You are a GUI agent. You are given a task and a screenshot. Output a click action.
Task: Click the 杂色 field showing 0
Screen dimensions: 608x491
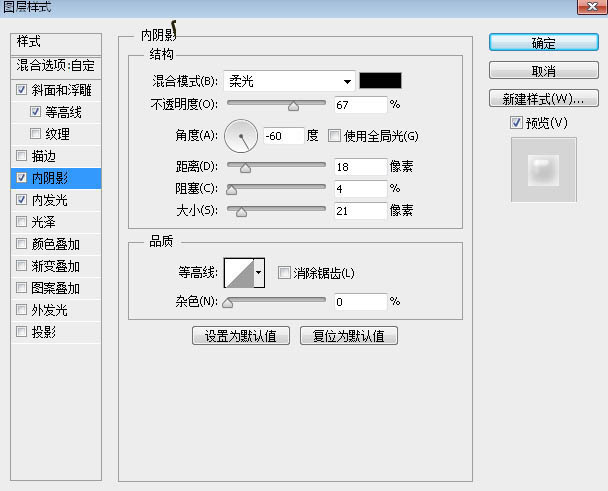pyautogui.click(x=361, y=302)
